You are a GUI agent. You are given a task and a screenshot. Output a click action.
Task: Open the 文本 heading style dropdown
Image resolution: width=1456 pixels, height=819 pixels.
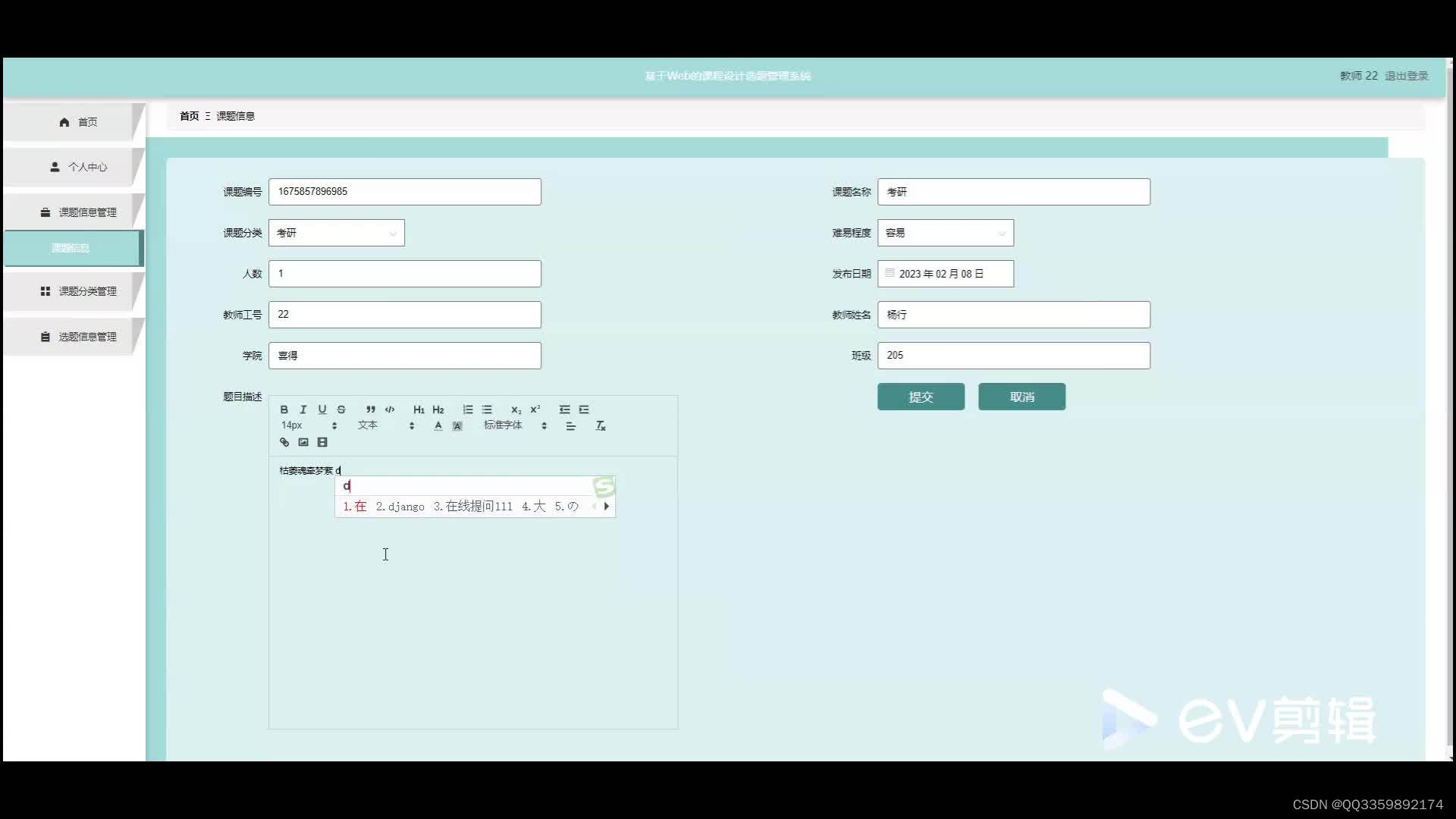point(386,425)
